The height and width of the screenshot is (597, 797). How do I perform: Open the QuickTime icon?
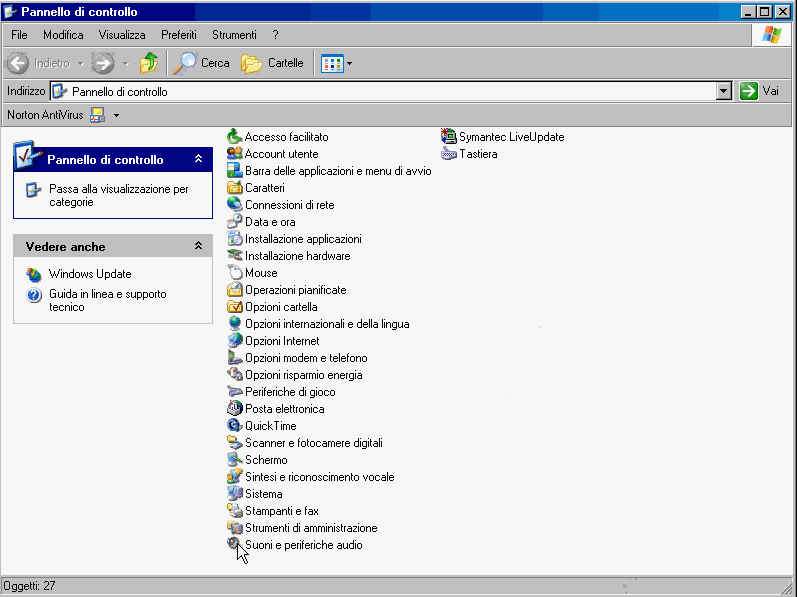point(234,426)
